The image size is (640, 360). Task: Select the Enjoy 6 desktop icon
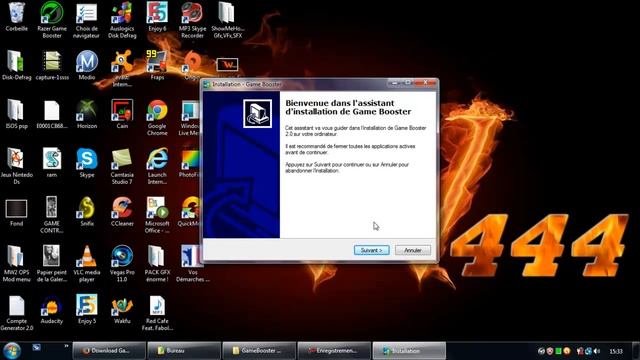pos(157,17)
